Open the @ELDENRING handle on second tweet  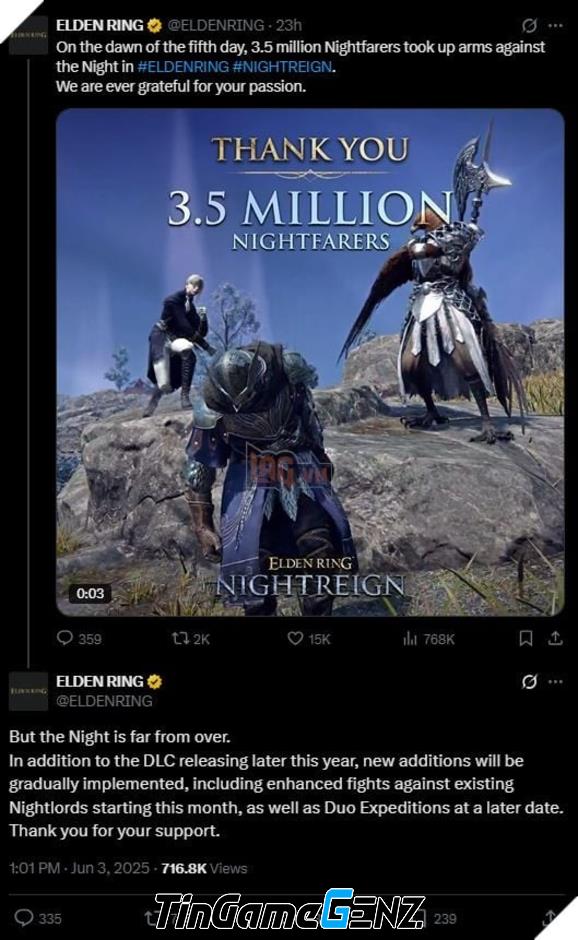(104, 701)
